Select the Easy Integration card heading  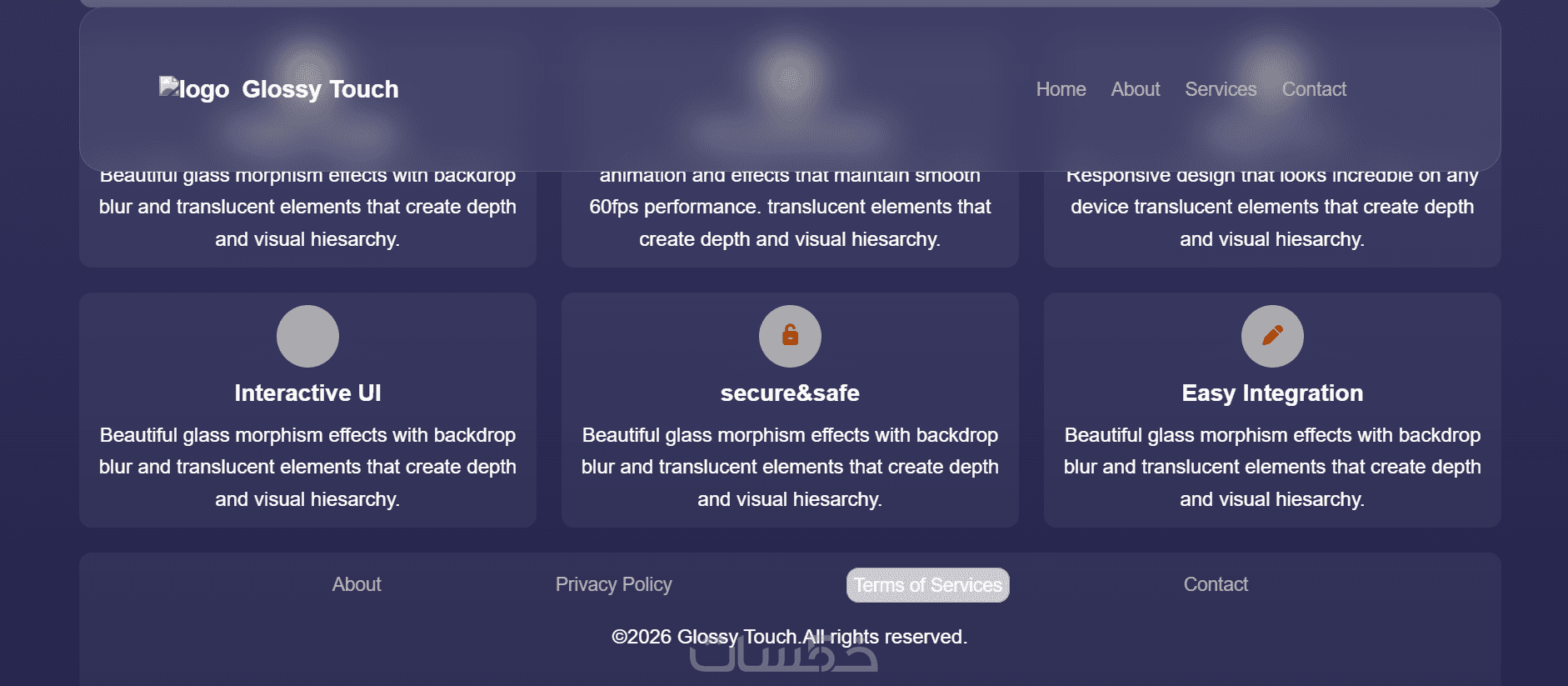pyautogui.click(x=1272, y=393)
